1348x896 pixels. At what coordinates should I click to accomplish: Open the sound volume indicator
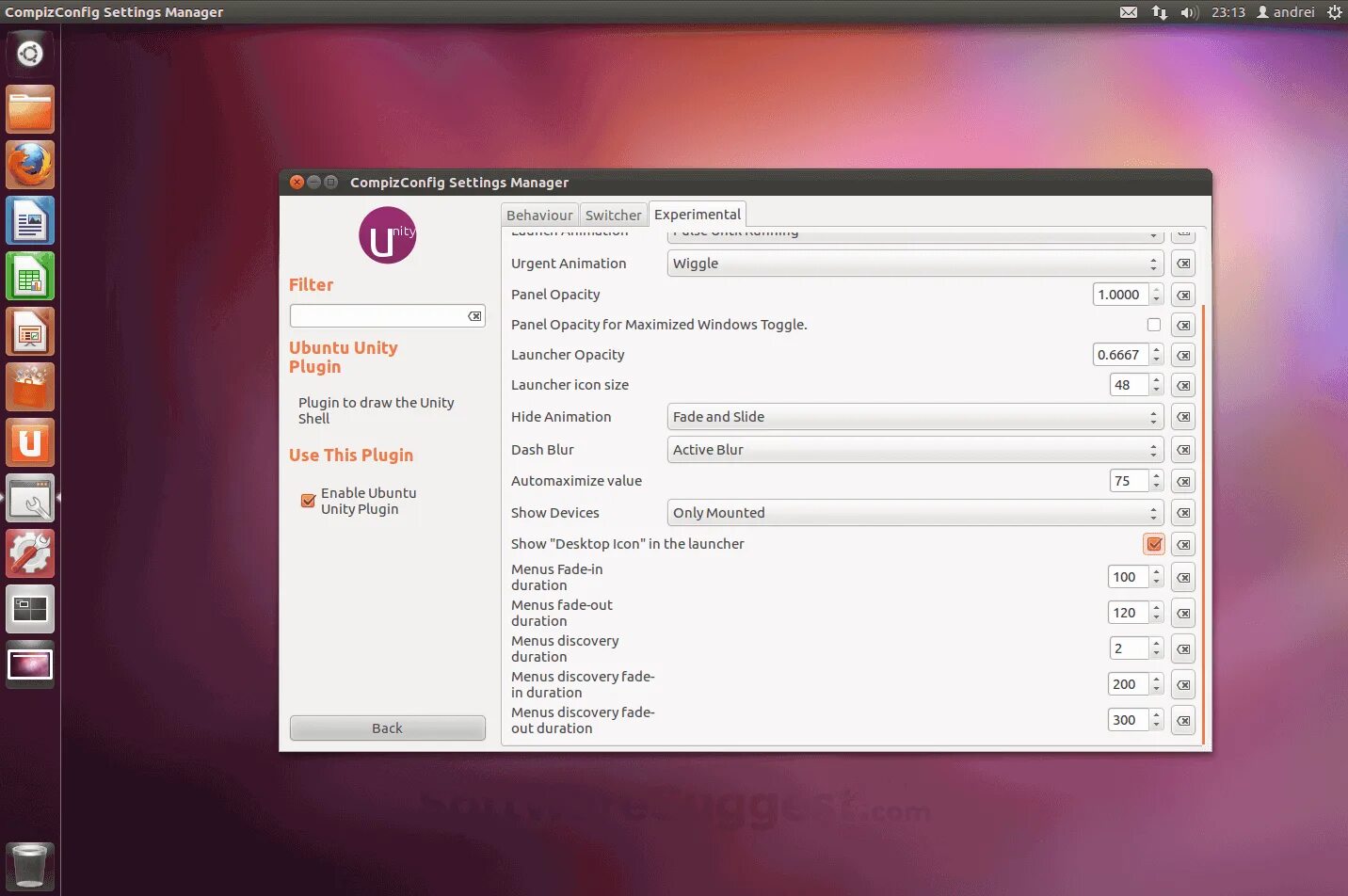tap(1189, 12)
